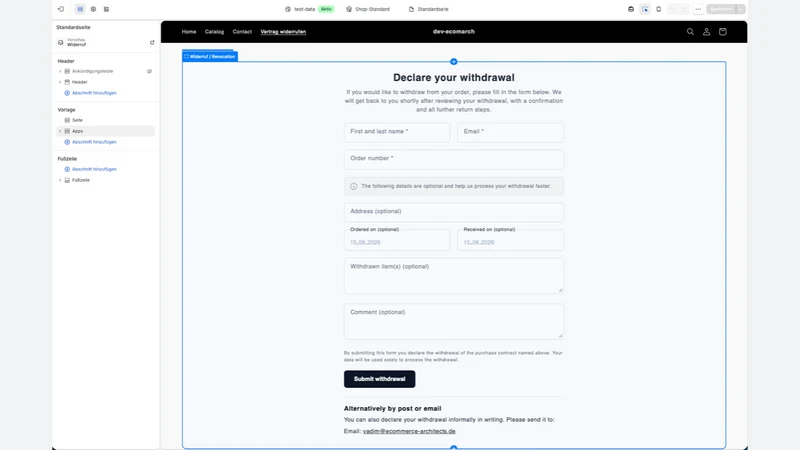Image resolution: width=800 pixels, height=450 pixels.
Task: Open the storefront search icon
Action: (690, 32)
